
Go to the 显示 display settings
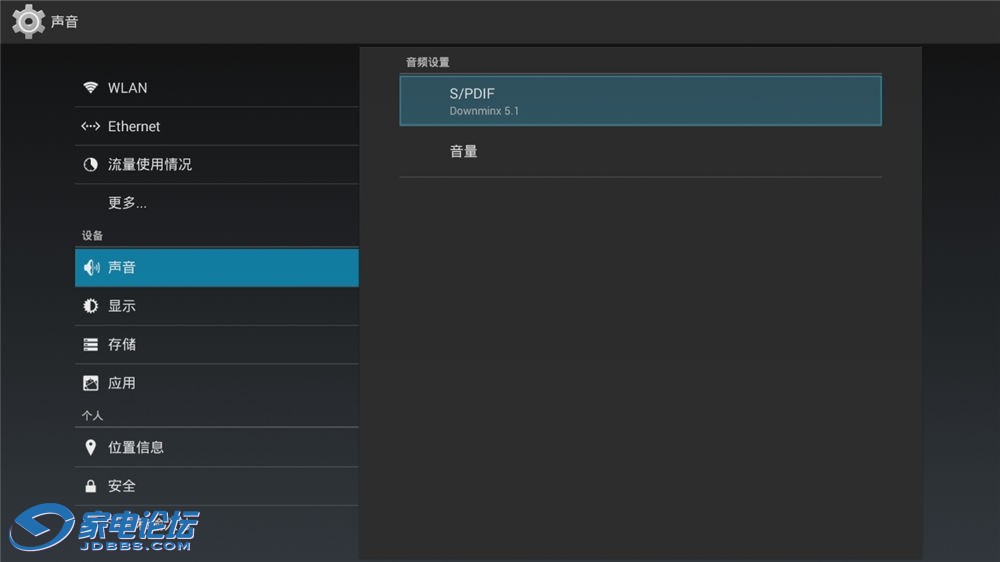(217, 306)
